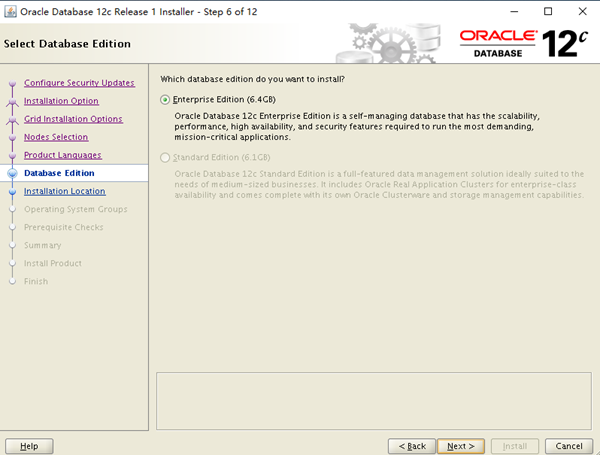
Task: Jump to Grid Installation Options step
Action: (73, 119)
